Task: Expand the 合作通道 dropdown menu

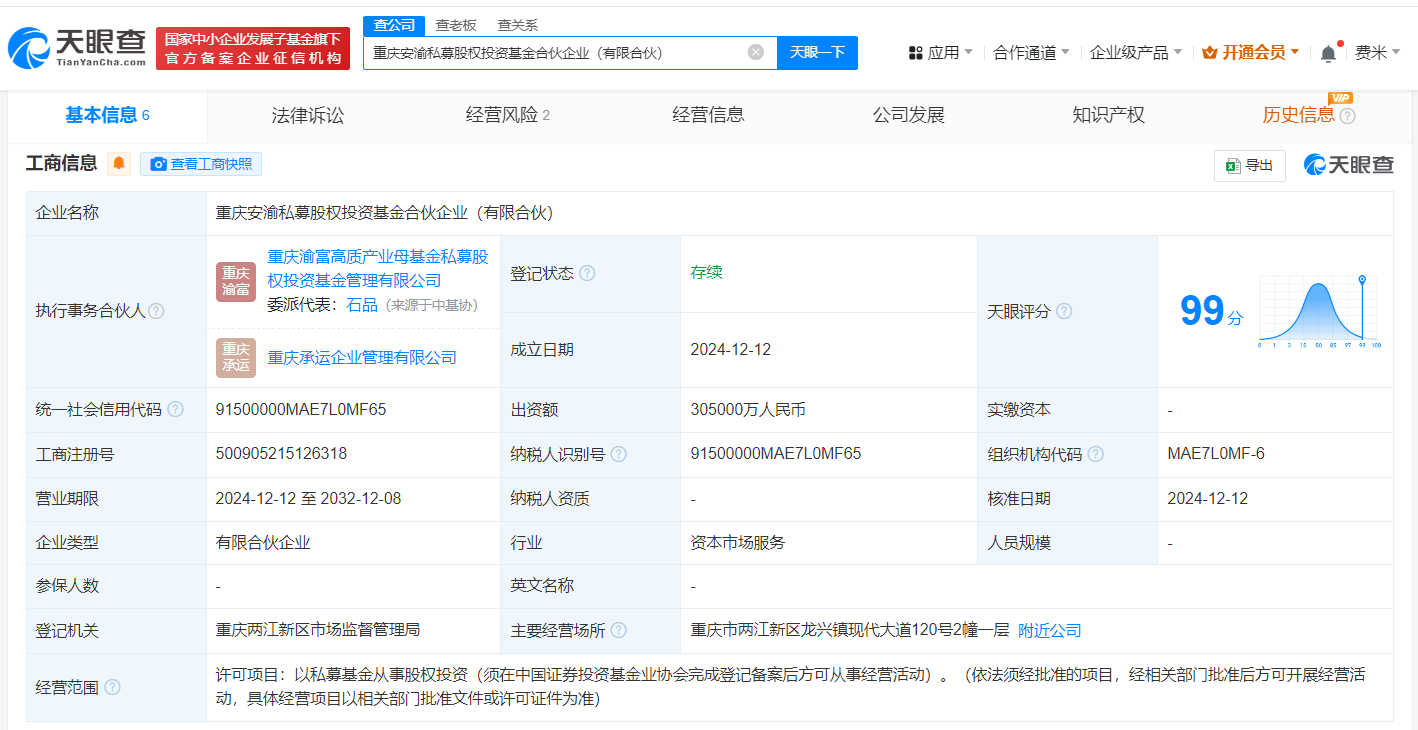Action: (x=1030, y=52)
